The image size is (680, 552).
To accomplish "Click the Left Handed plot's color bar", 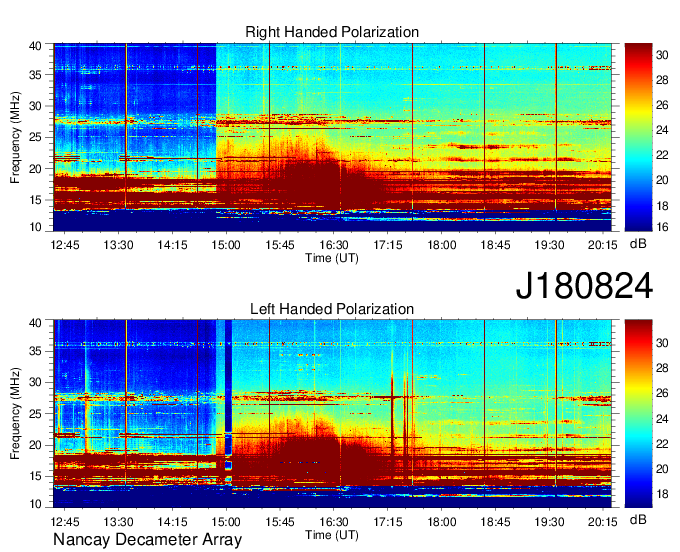I will pos(638,414).
